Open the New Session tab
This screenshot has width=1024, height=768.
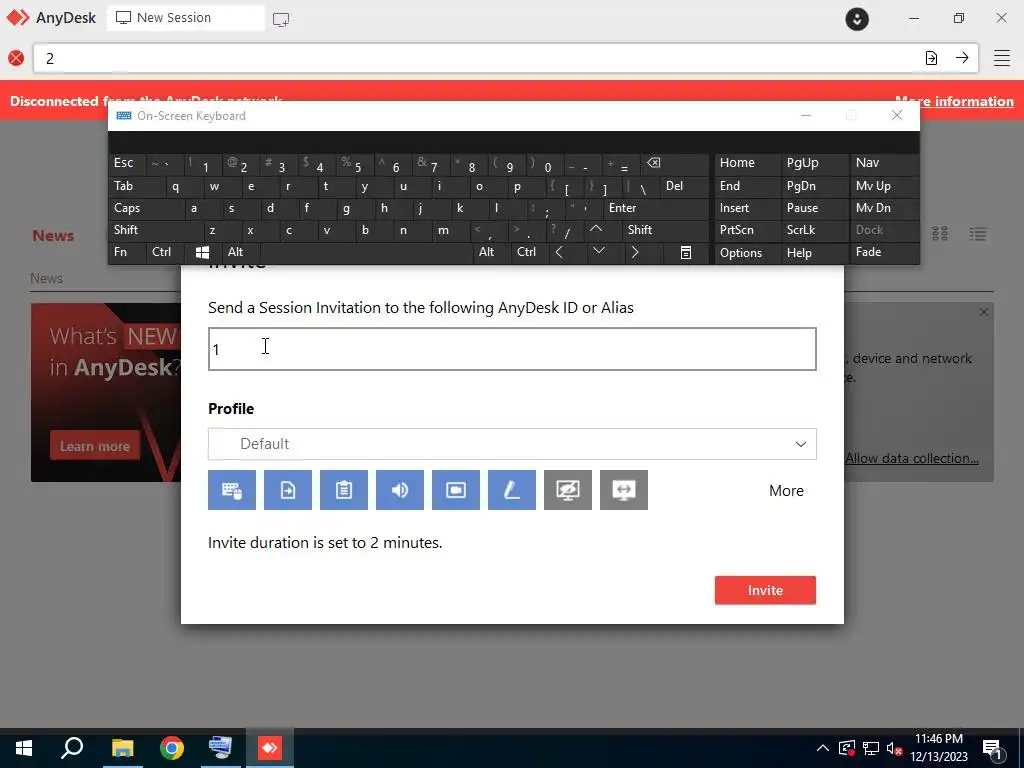tap(185, 18)
